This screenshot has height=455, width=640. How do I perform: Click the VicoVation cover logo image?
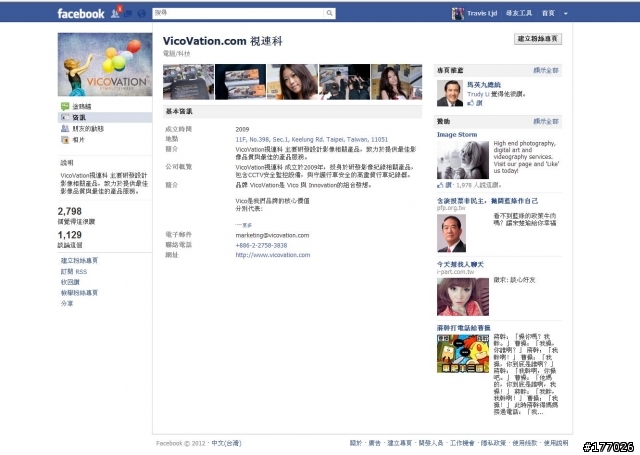click(105, 64)
